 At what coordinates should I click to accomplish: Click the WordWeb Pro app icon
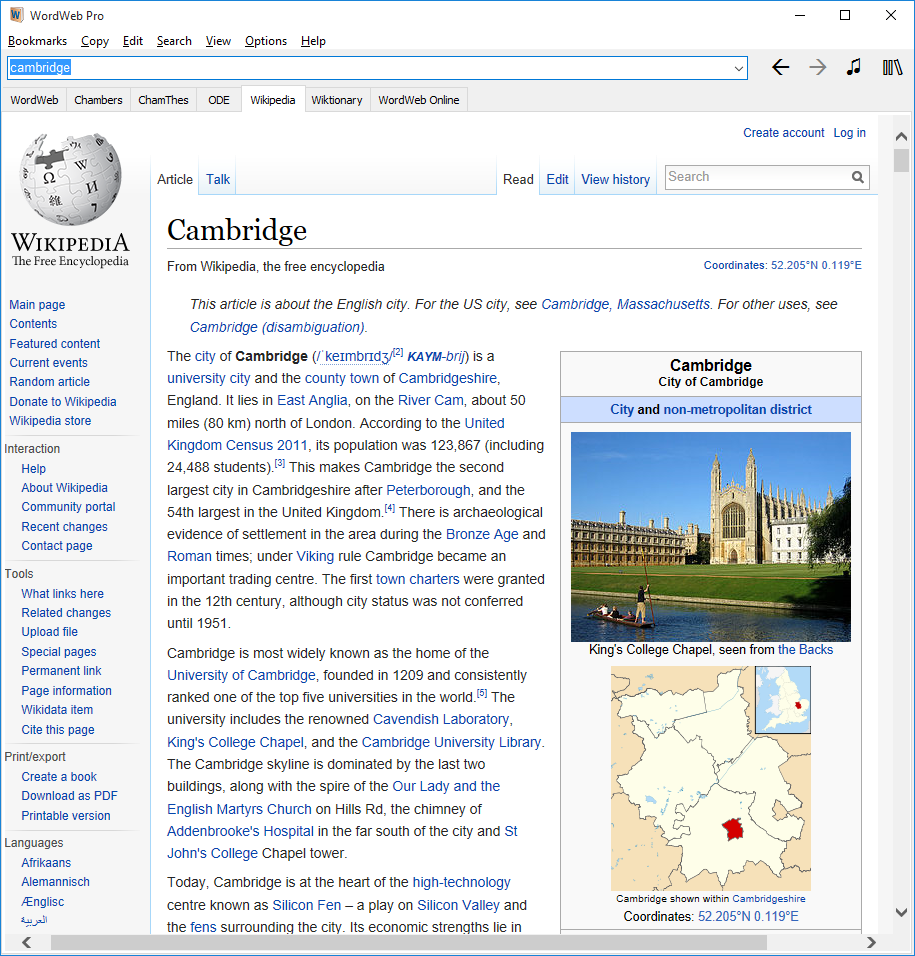16,15
